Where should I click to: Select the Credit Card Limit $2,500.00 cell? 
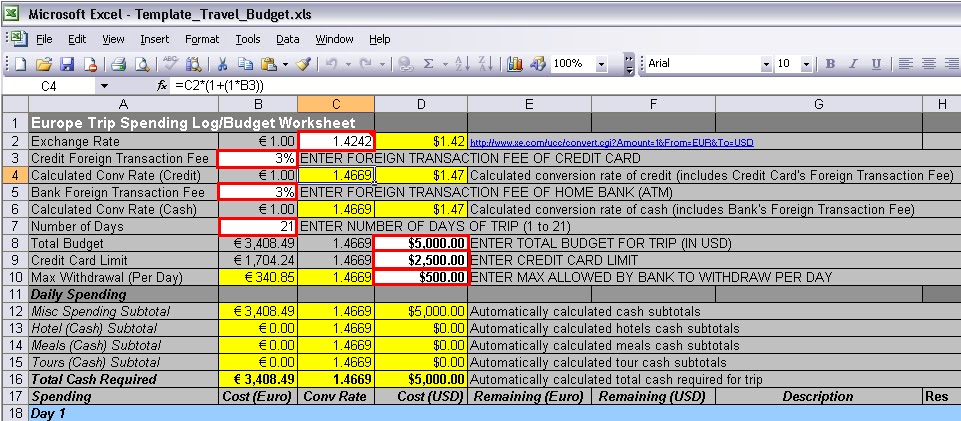(421, 260)
